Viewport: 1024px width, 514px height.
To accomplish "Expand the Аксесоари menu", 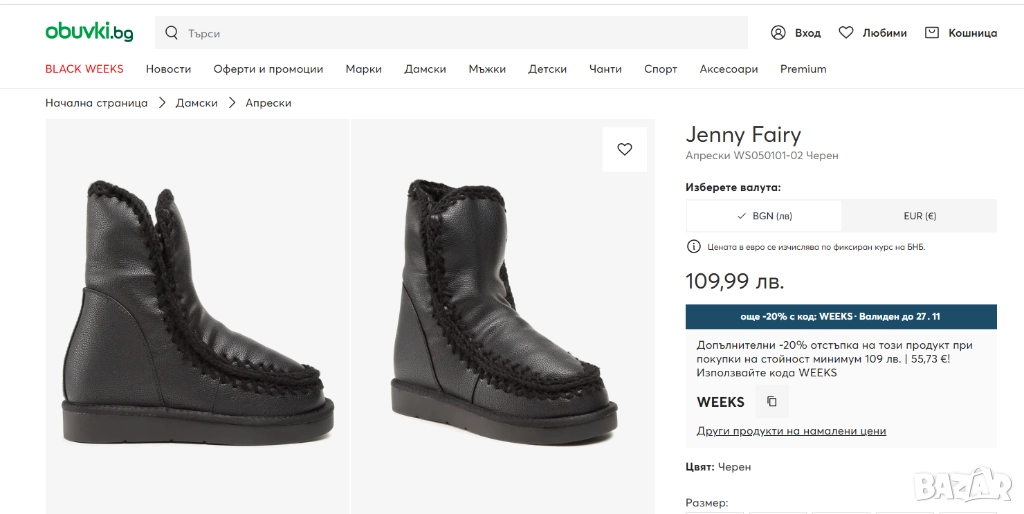I will point(728,69).
